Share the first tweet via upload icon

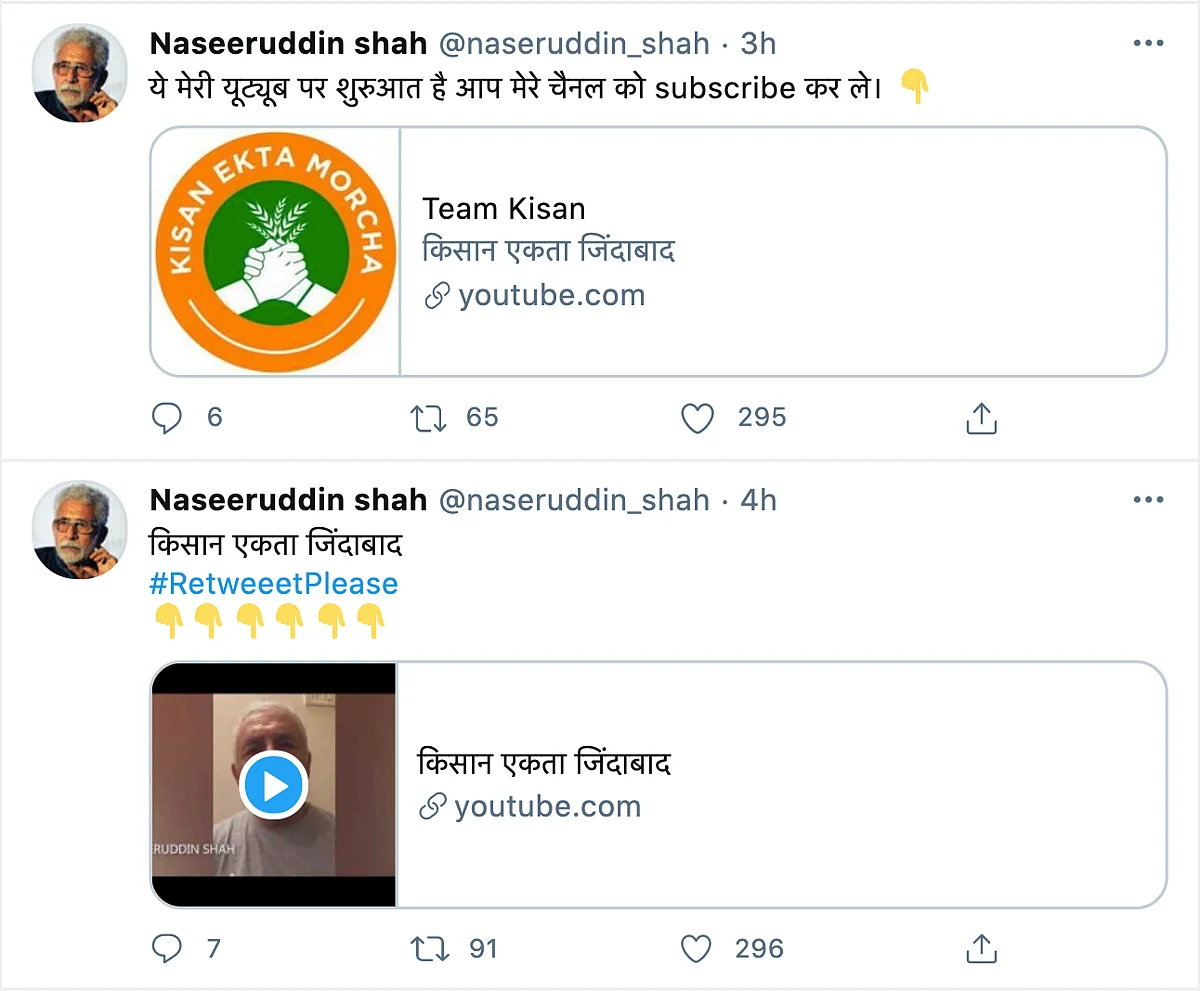(x=982, y=418)
